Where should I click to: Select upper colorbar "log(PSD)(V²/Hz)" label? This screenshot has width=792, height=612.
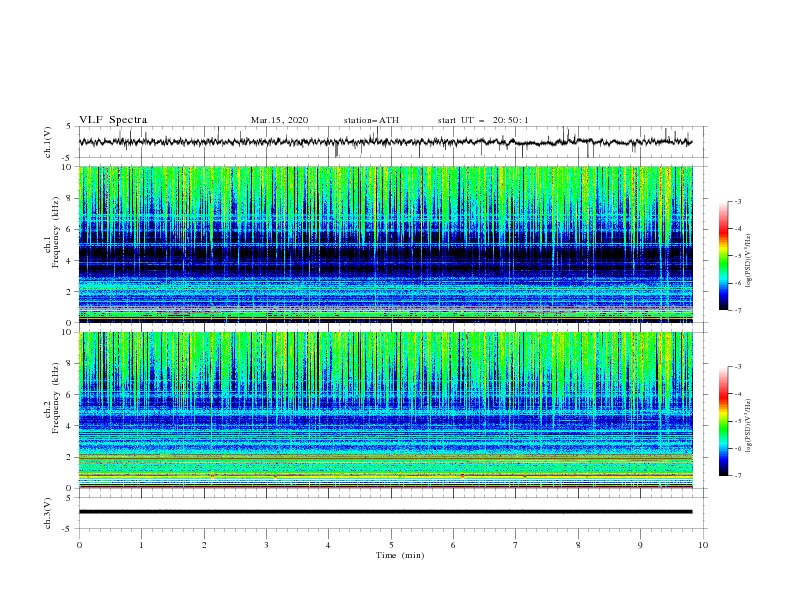749,261
